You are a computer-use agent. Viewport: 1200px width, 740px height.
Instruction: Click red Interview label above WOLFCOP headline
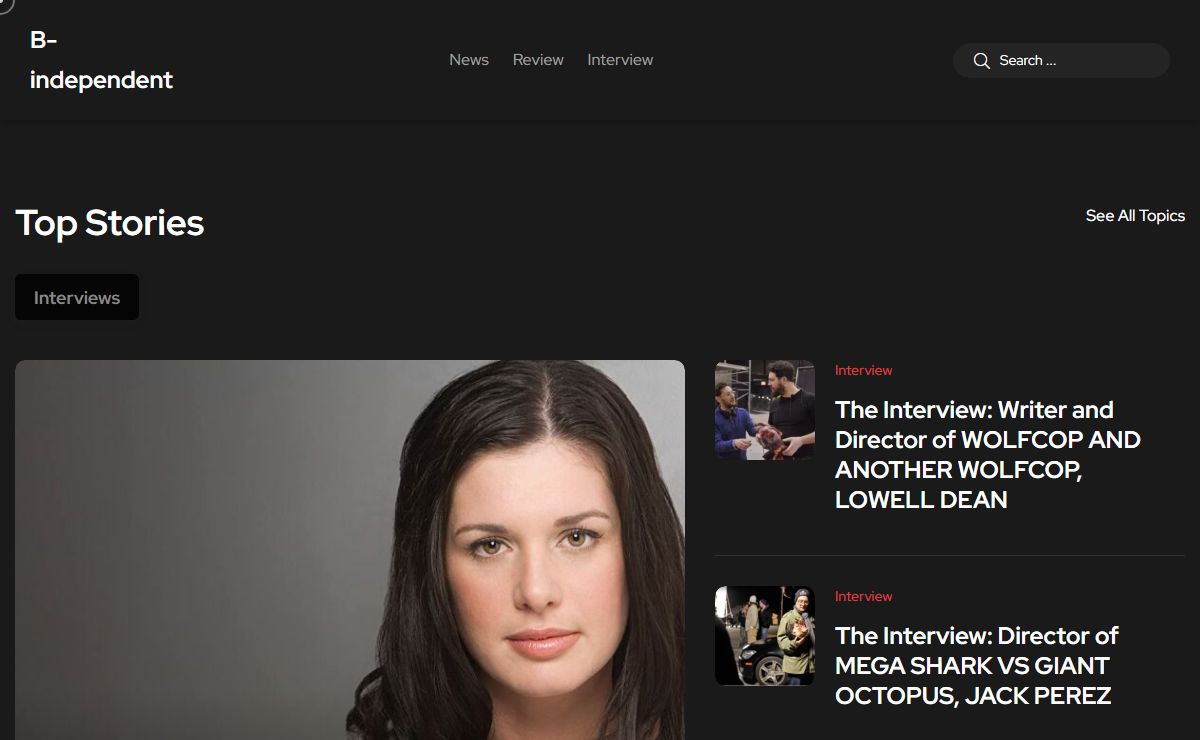click(863, 370)
